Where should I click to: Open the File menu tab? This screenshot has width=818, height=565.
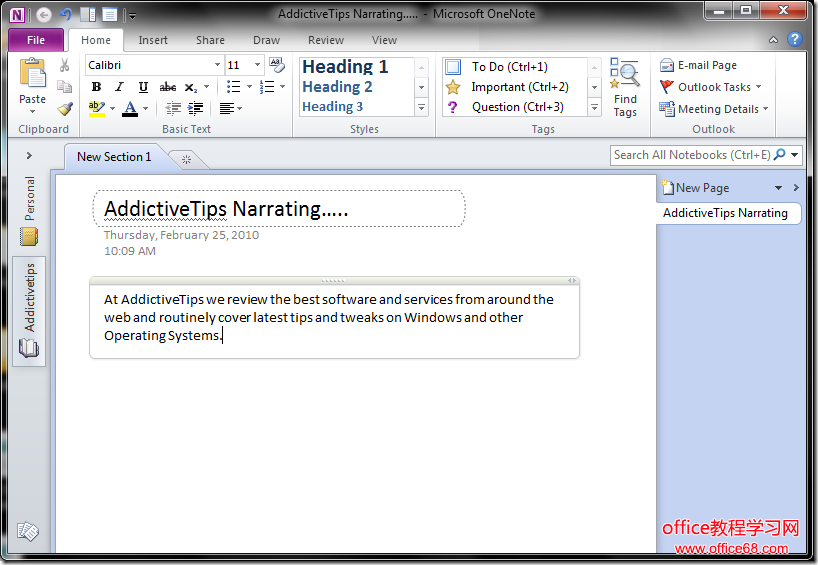click(x=36, y=40)
